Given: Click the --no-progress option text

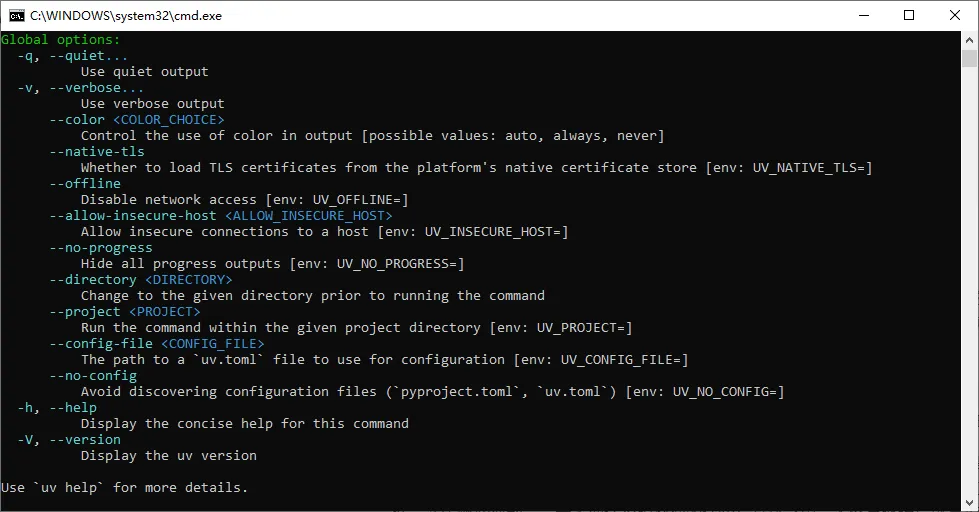Looking at the screenshot, I should pyautogui.click(x=100, y=248).
